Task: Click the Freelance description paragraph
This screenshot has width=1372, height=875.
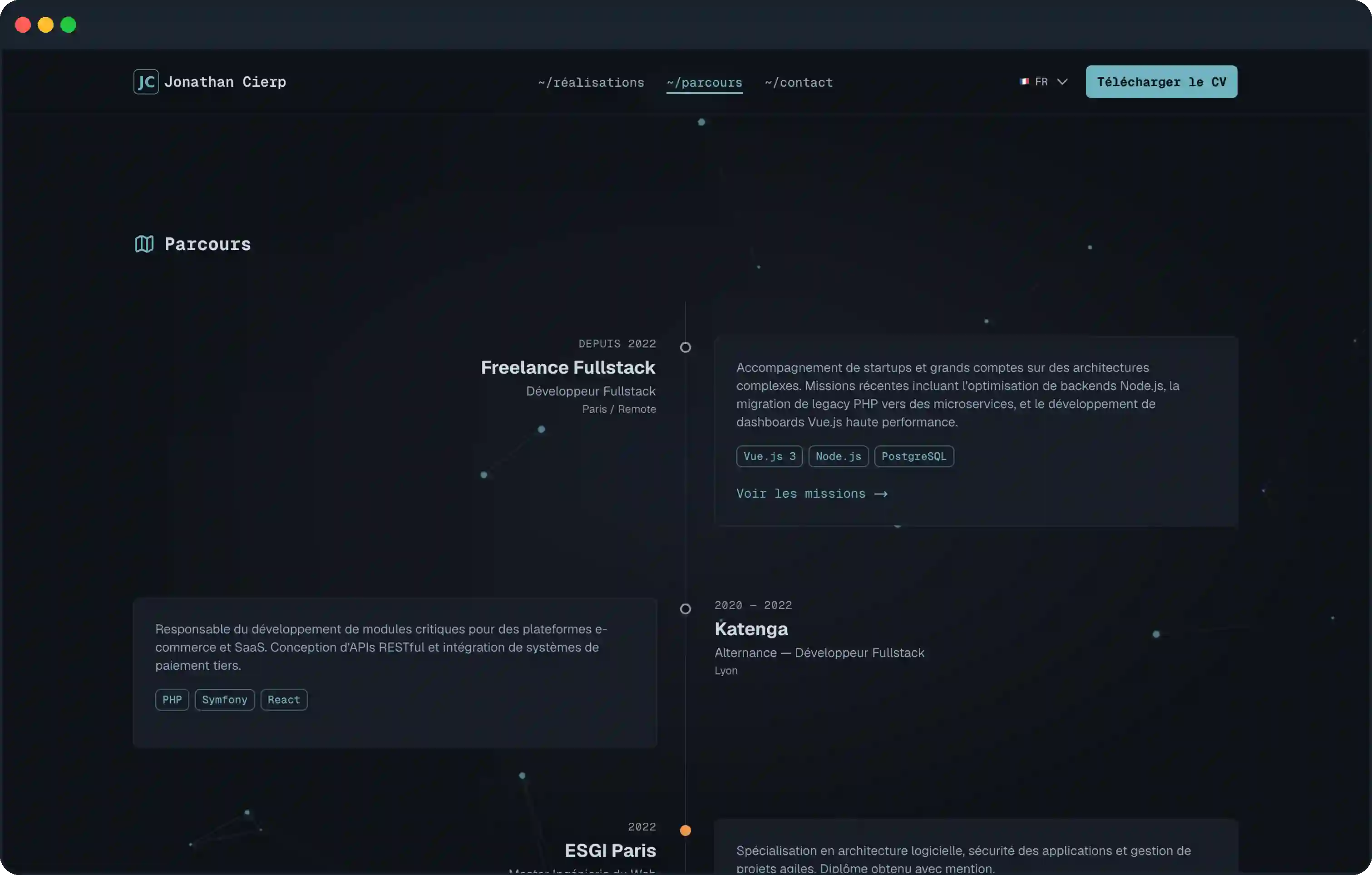Action: [x=958, y=395]
